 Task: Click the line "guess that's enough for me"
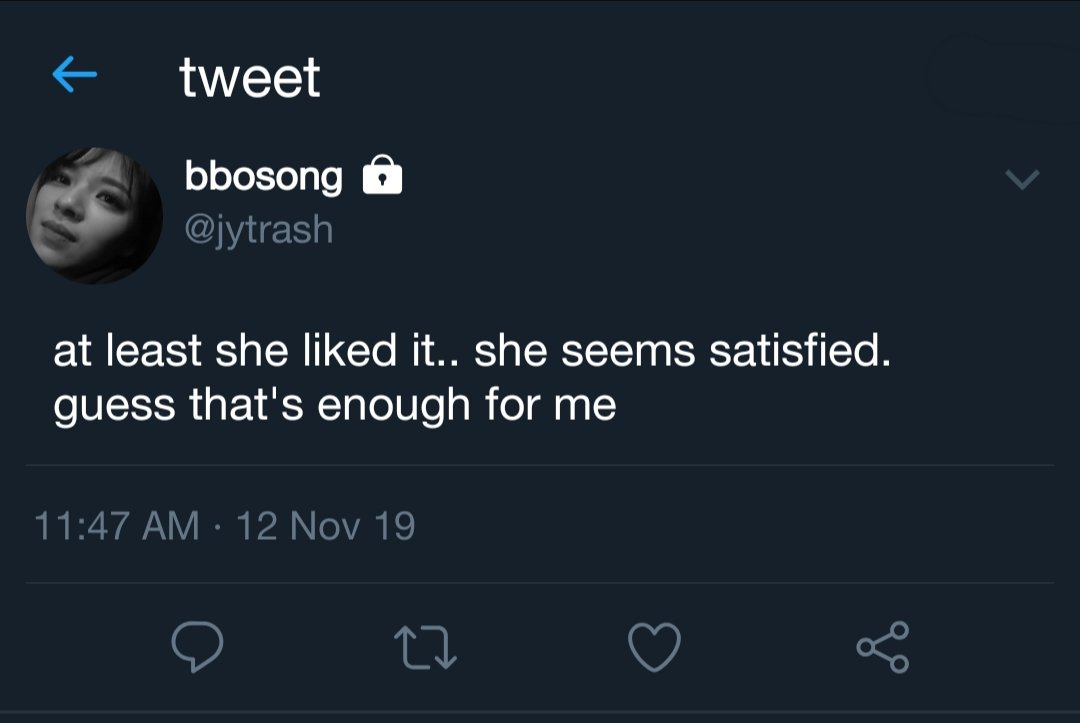[334, 406]
